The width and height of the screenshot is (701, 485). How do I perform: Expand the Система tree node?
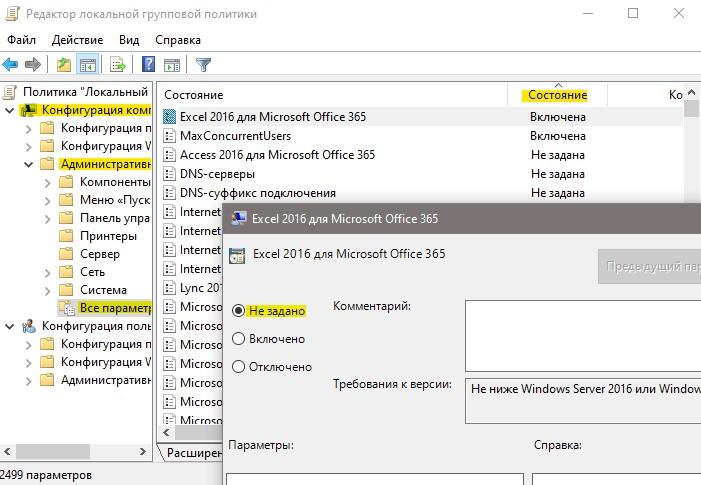pyautogui.click(x=48, y=291)
